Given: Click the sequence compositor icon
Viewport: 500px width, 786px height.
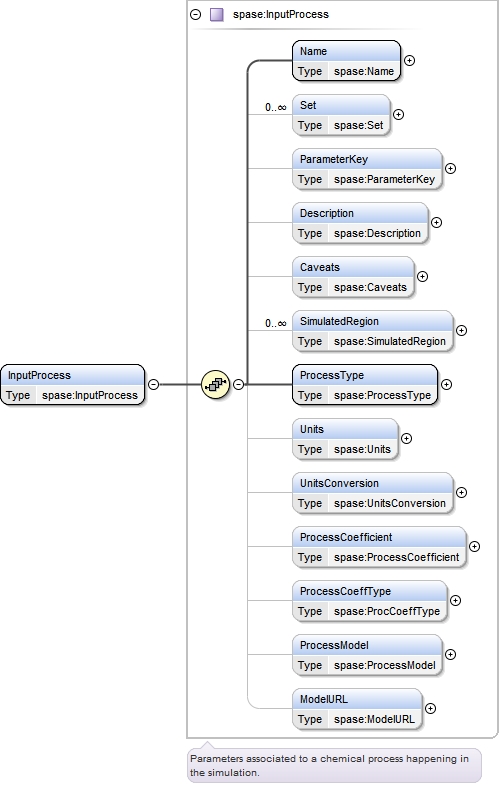Looking at the screenshot, I should pyautogui.click(x=215, y=384).
